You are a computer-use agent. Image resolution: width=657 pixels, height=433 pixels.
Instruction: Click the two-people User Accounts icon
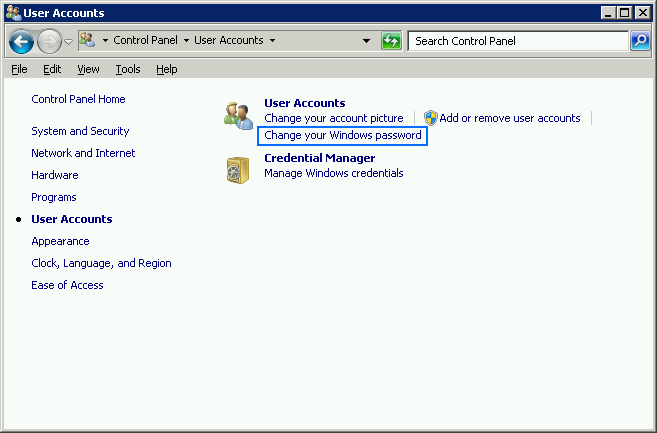tap(238, 116)
